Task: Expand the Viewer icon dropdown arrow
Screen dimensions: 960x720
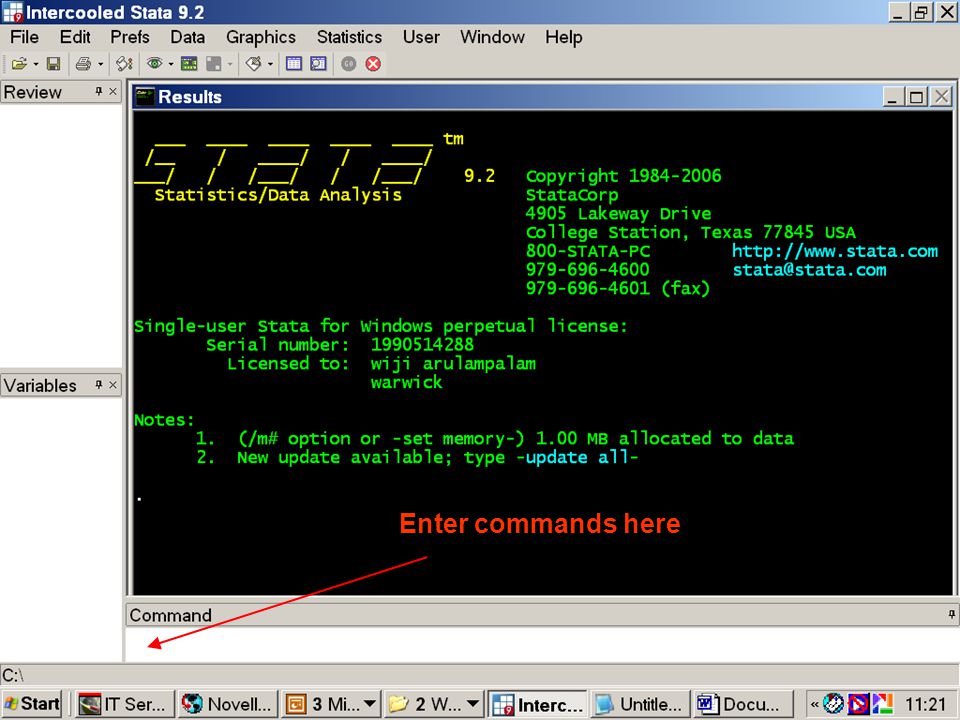Action: [171, 64]
